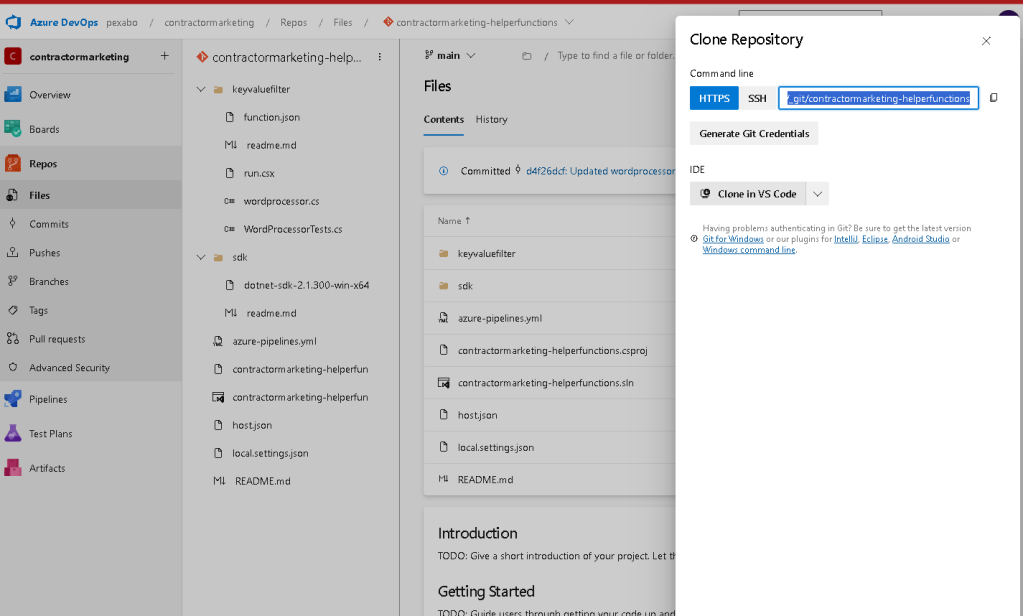Select function.json in the file tree

[271, 117]
